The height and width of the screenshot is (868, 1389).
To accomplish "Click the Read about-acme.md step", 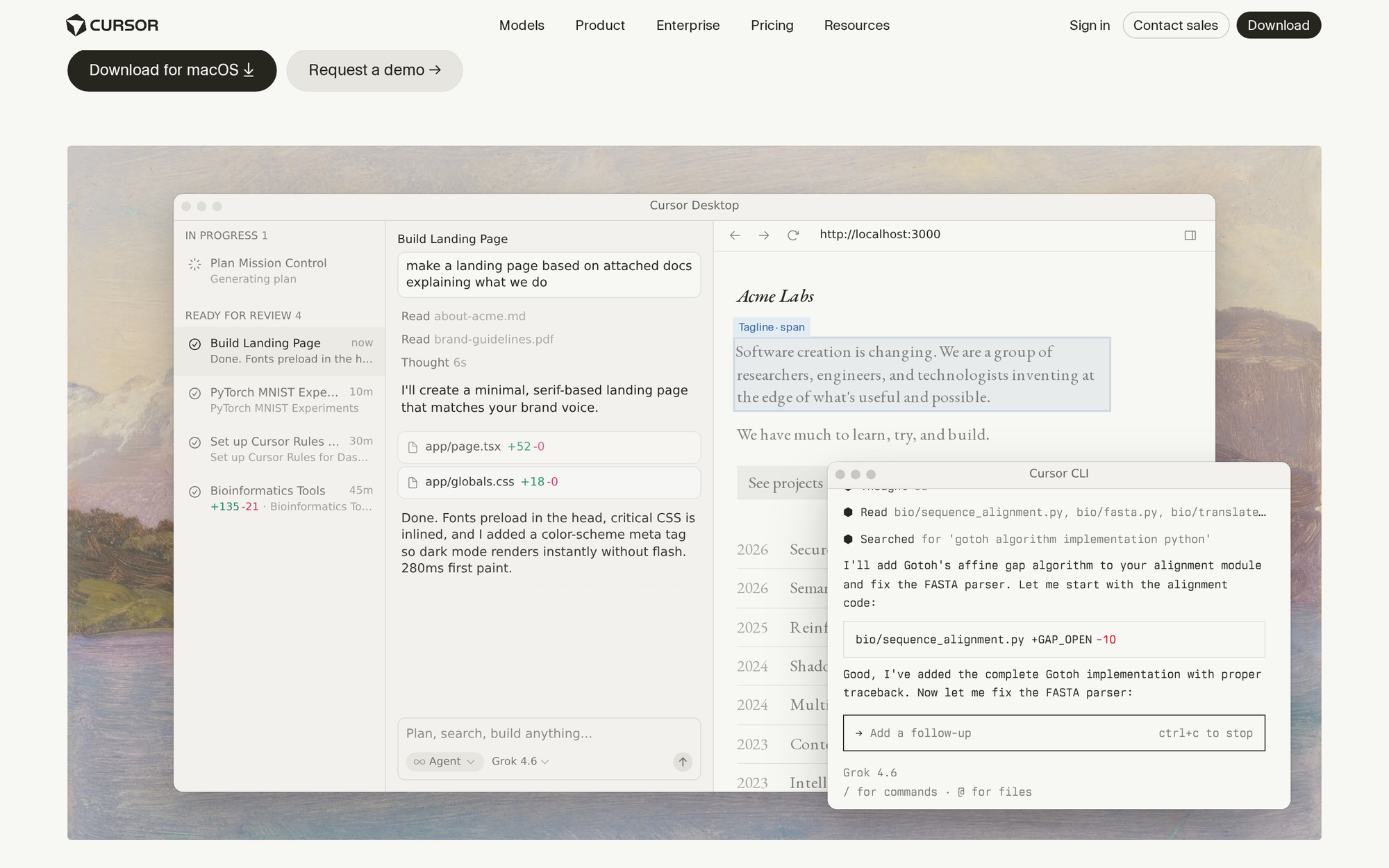I will (463, 316).
